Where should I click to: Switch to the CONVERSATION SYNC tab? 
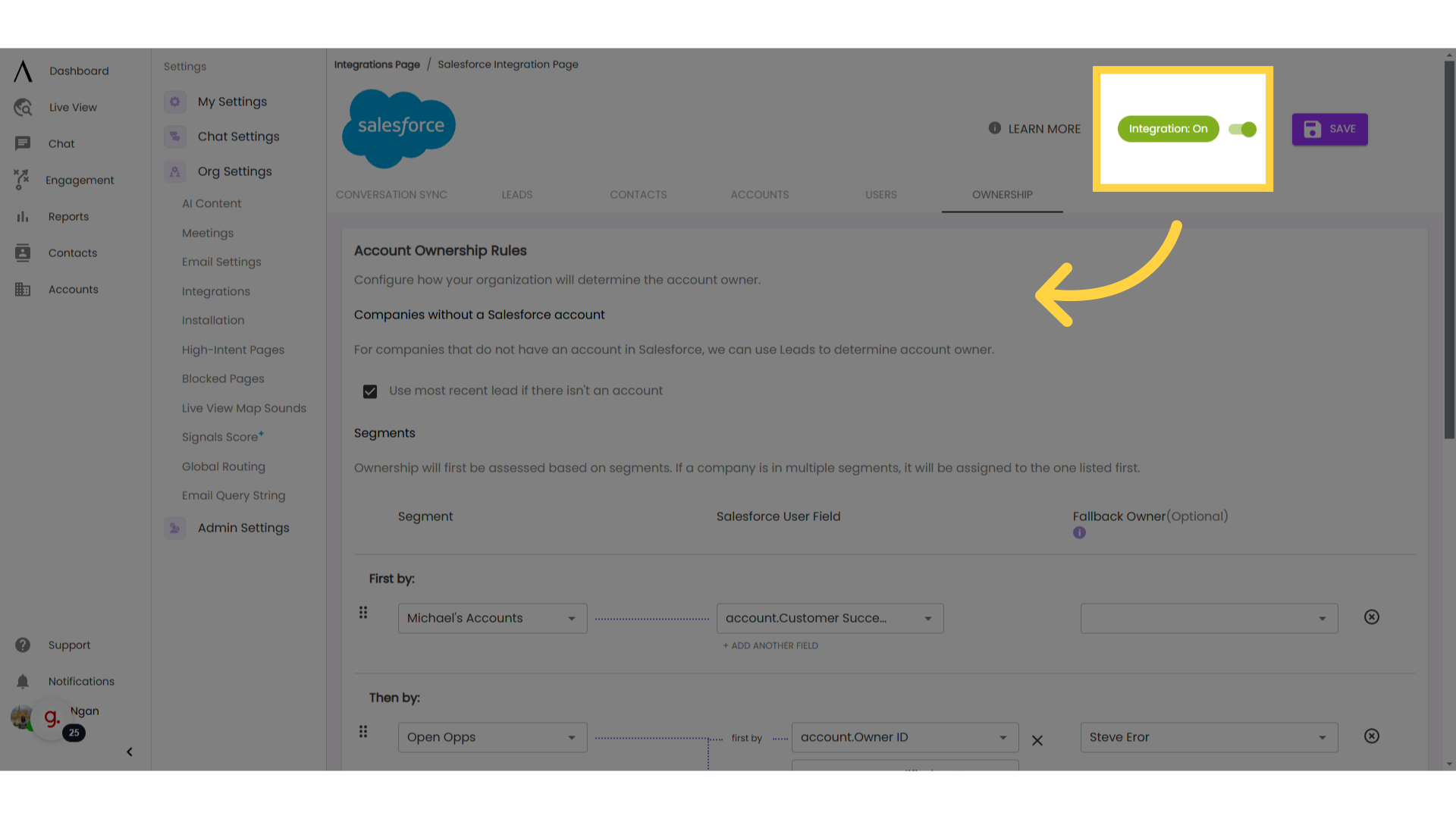tap(391, 194)
